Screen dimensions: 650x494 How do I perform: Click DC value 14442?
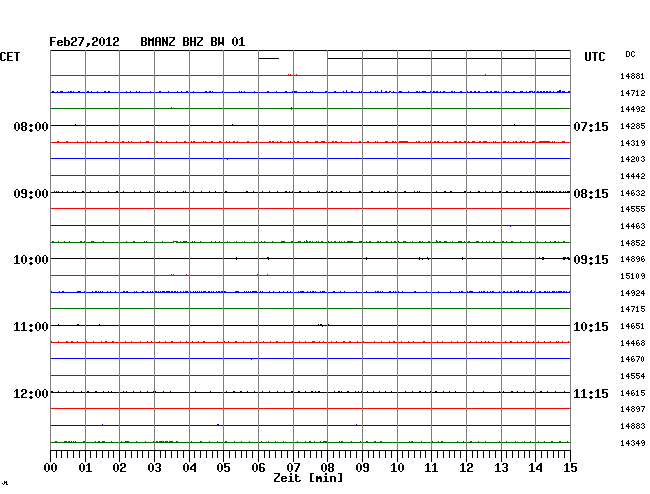click(633, 177)
